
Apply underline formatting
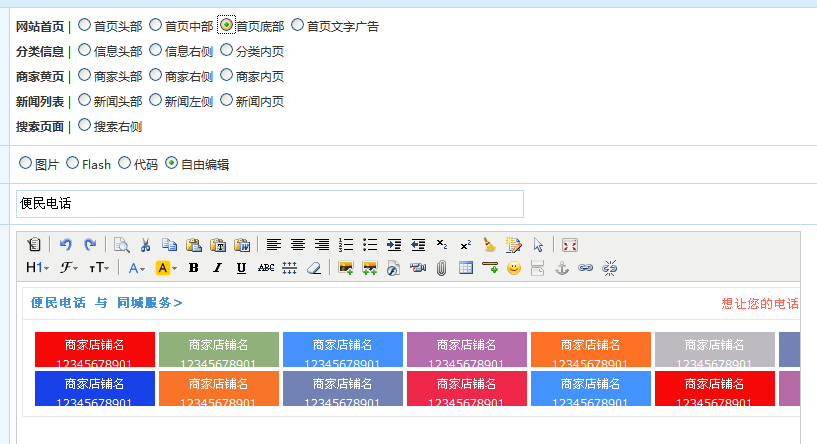[241, 268]
